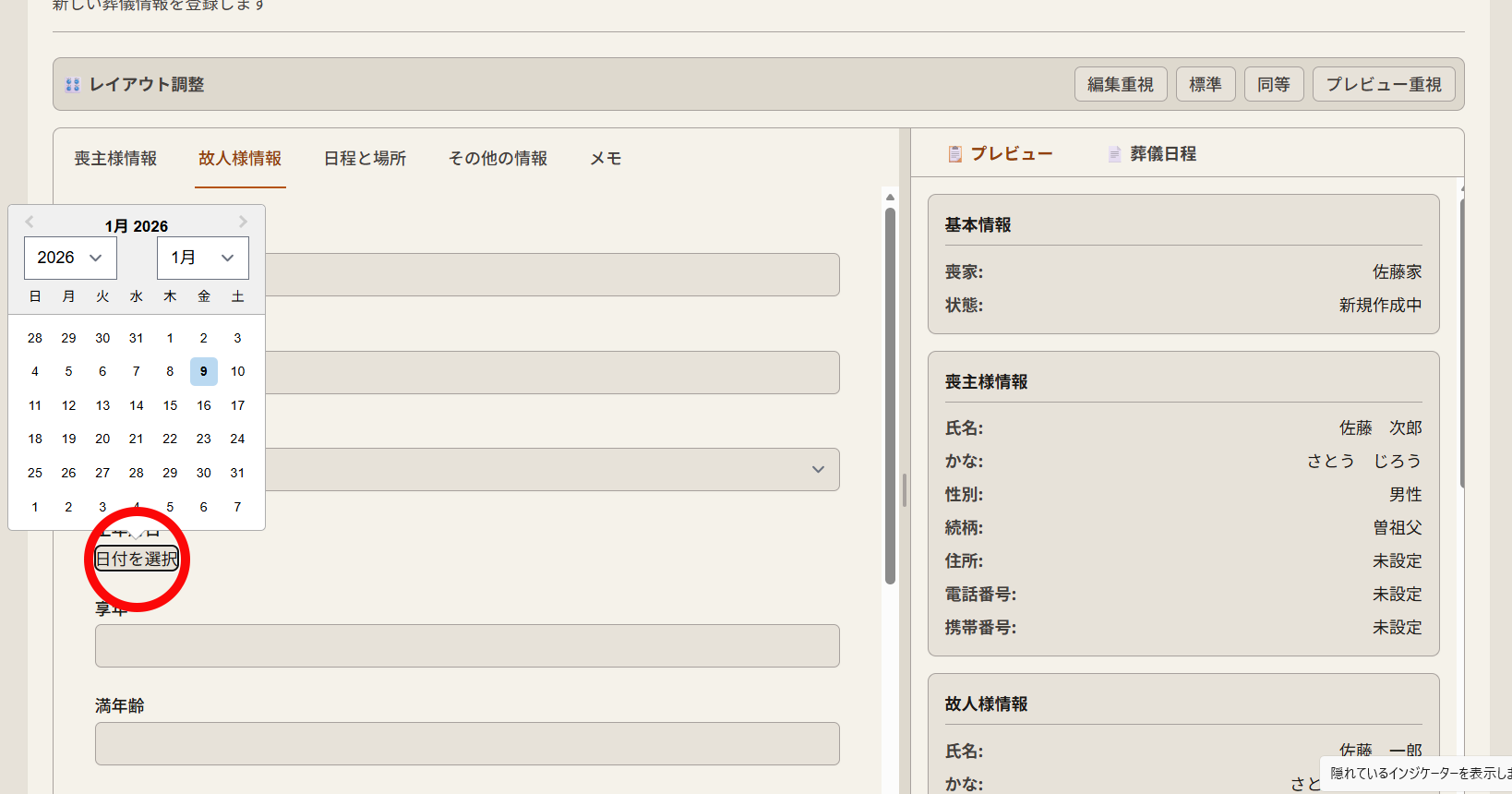Go to previous month in calendar

tap(30, 222)
